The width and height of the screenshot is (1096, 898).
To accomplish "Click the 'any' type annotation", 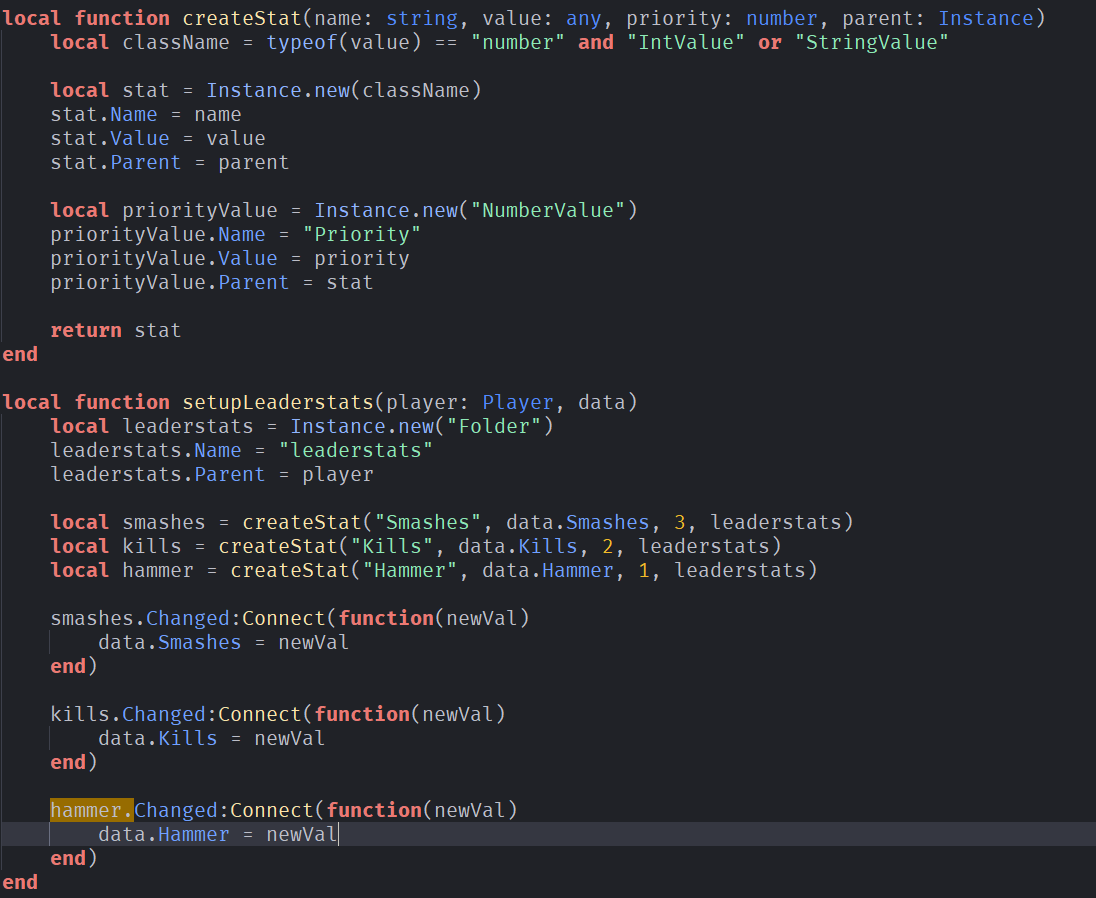I will pyautogui.click(x=584, y=18).
